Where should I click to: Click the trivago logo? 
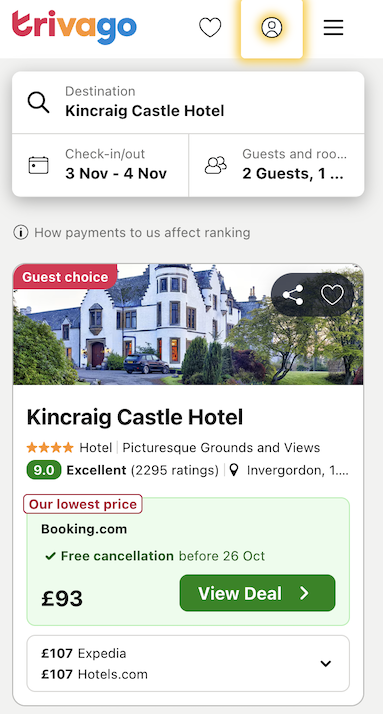74,27
